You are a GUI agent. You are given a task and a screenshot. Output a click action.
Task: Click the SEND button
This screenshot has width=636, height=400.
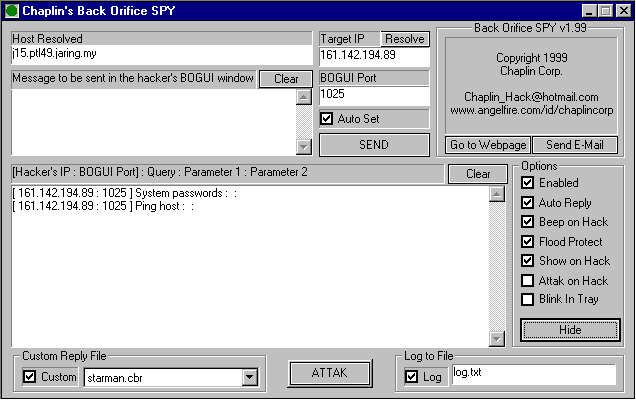tap(374, 145)
